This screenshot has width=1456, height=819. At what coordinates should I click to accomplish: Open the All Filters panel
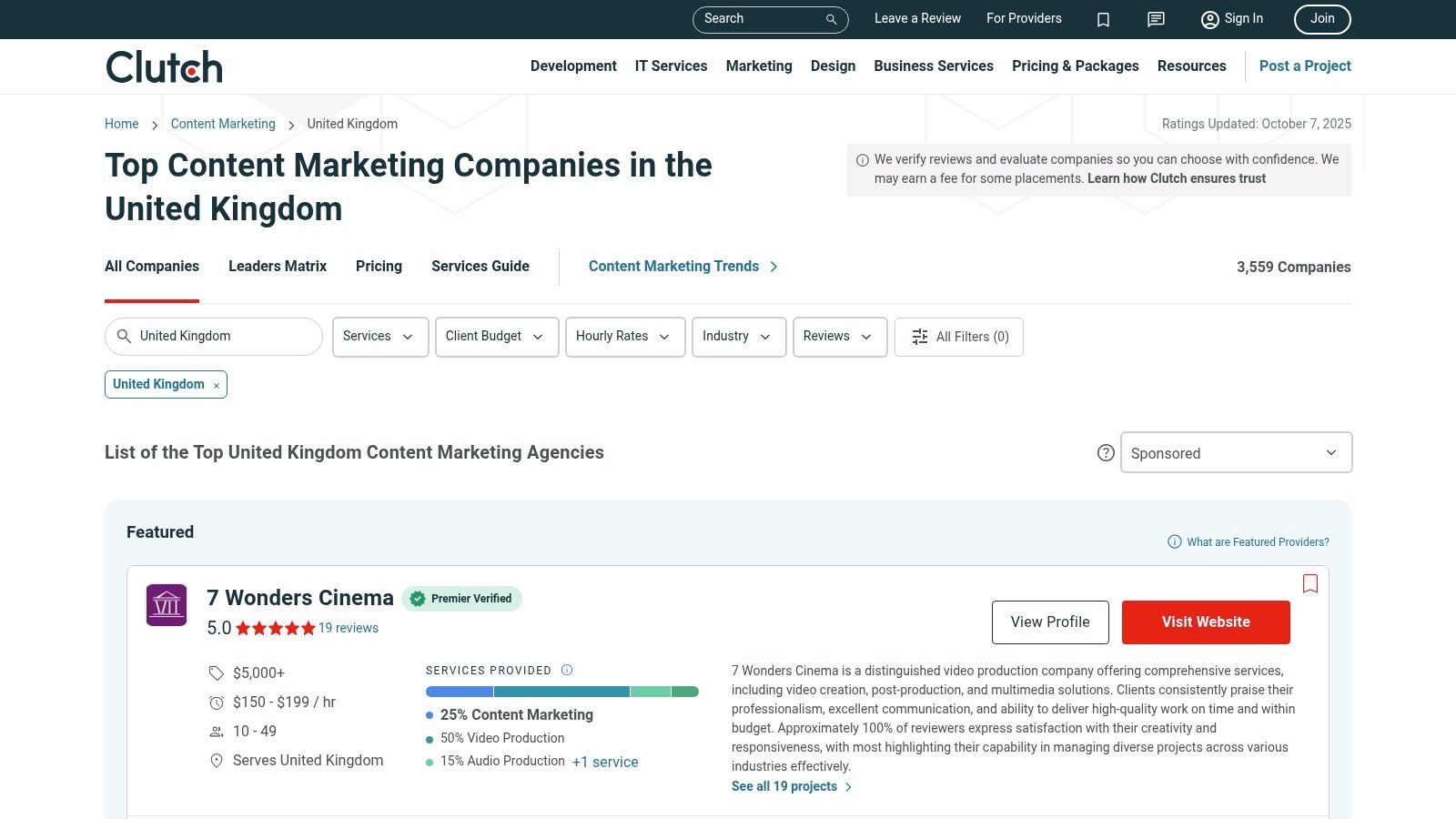point(959,337)
